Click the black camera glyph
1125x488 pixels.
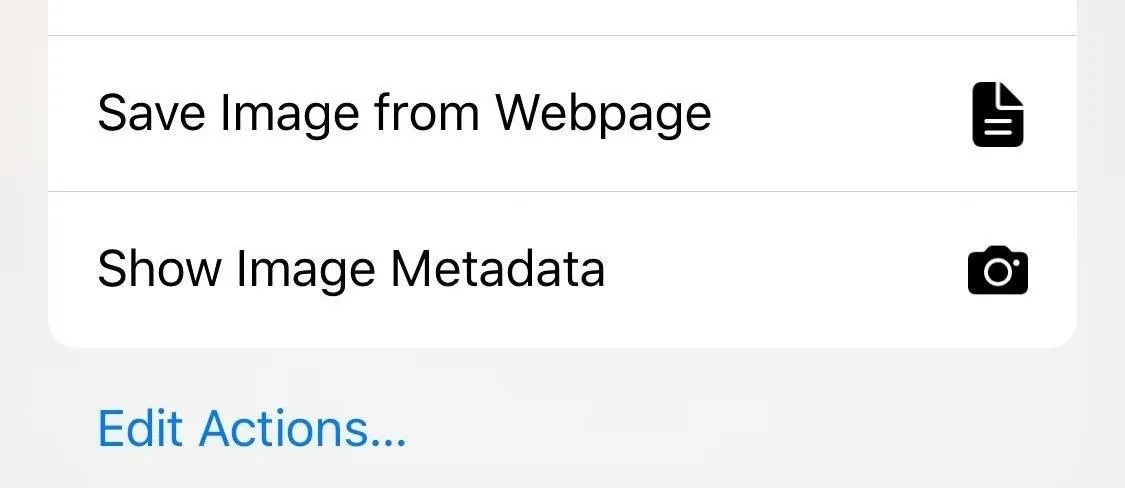click(997, 270)
